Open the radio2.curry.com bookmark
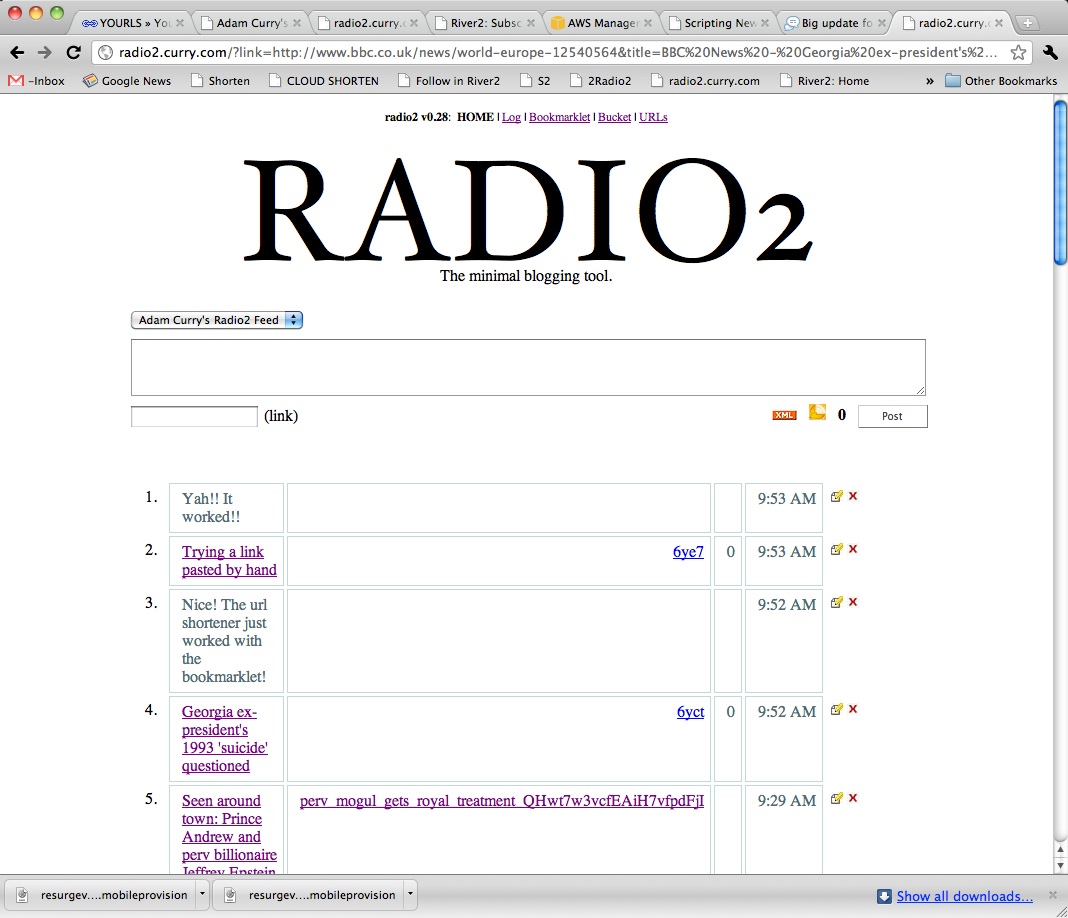The width and height of the screenshot is (1068, 918). [x=706, y=81]
